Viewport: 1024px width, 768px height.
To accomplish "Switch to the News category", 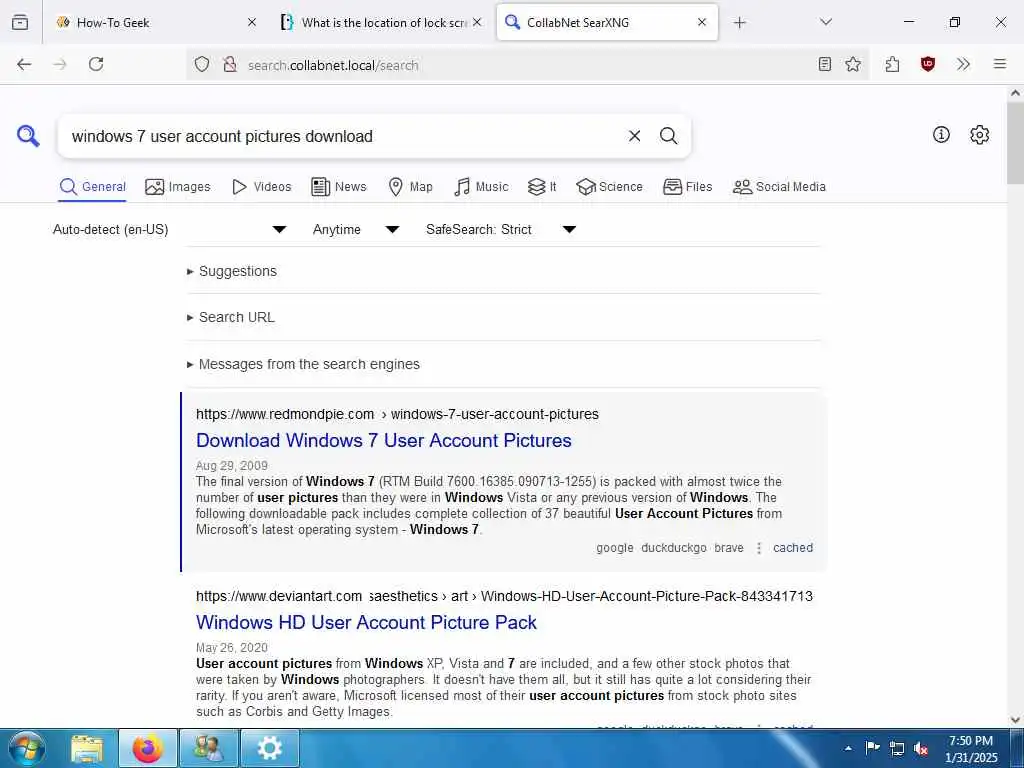I will pos(339,187).
